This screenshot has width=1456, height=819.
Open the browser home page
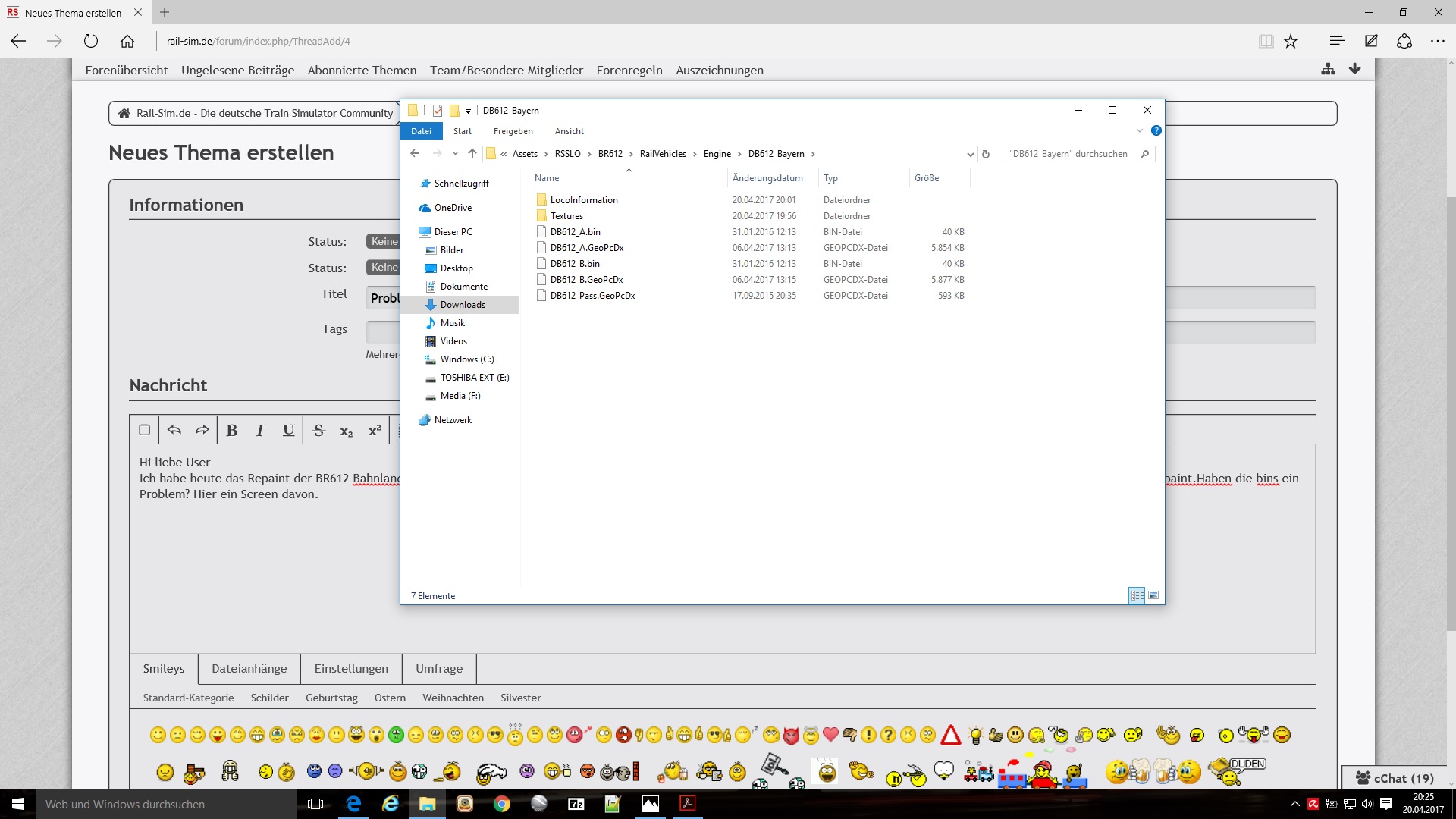tap(127, 41)
